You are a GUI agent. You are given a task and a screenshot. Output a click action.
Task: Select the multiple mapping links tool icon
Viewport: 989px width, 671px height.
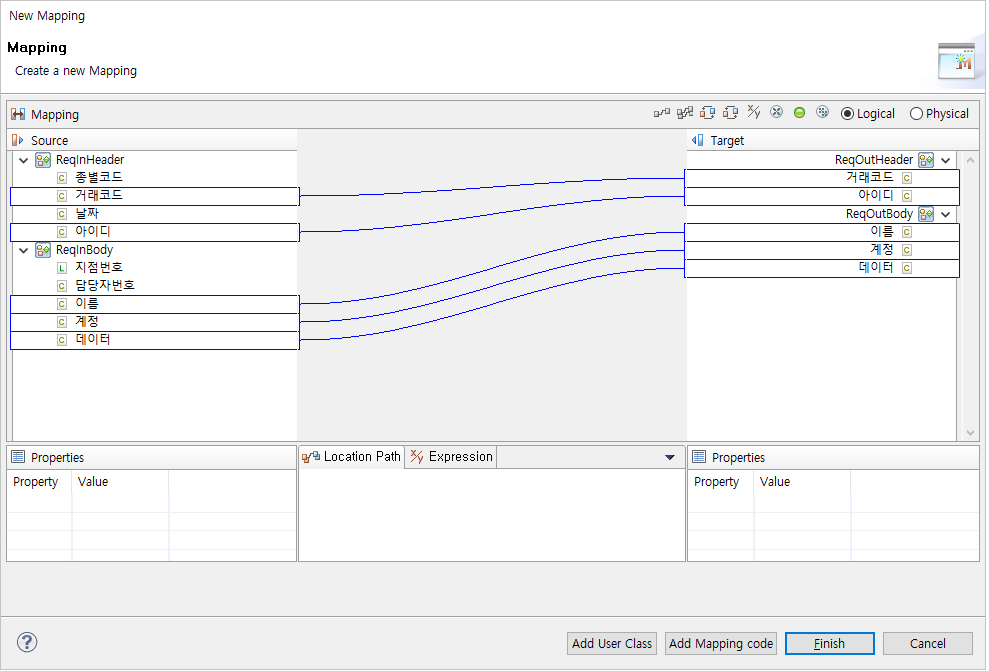[685, 112]
